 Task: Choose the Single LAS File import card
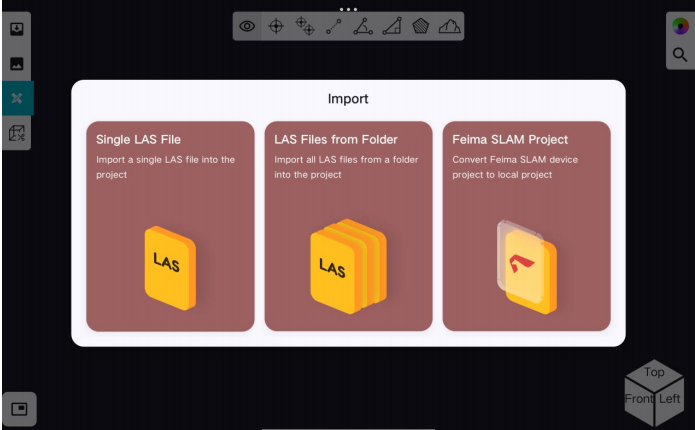point(170,226)
